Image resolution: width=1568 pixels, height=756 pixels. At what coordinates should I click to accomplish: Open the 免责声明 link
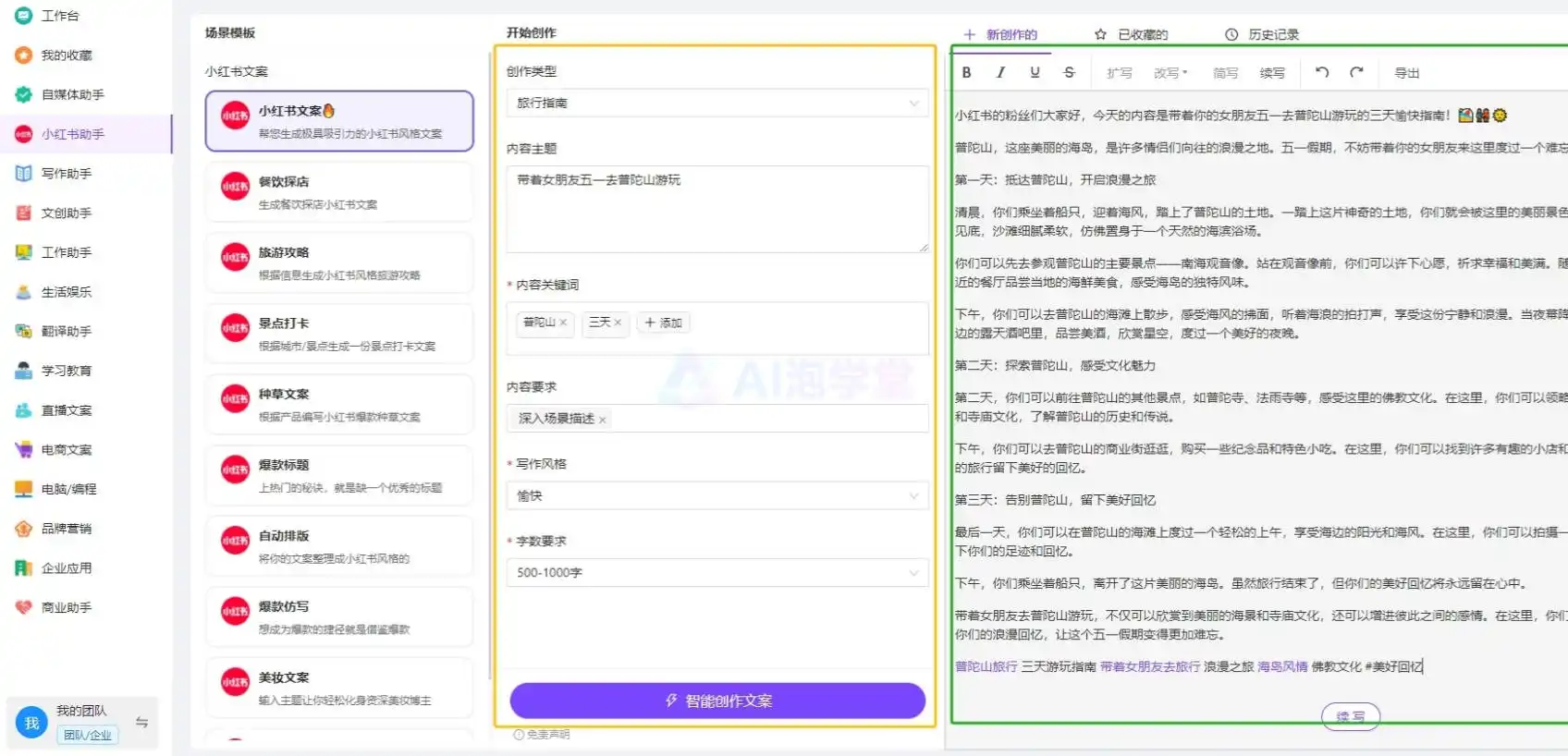542,735
